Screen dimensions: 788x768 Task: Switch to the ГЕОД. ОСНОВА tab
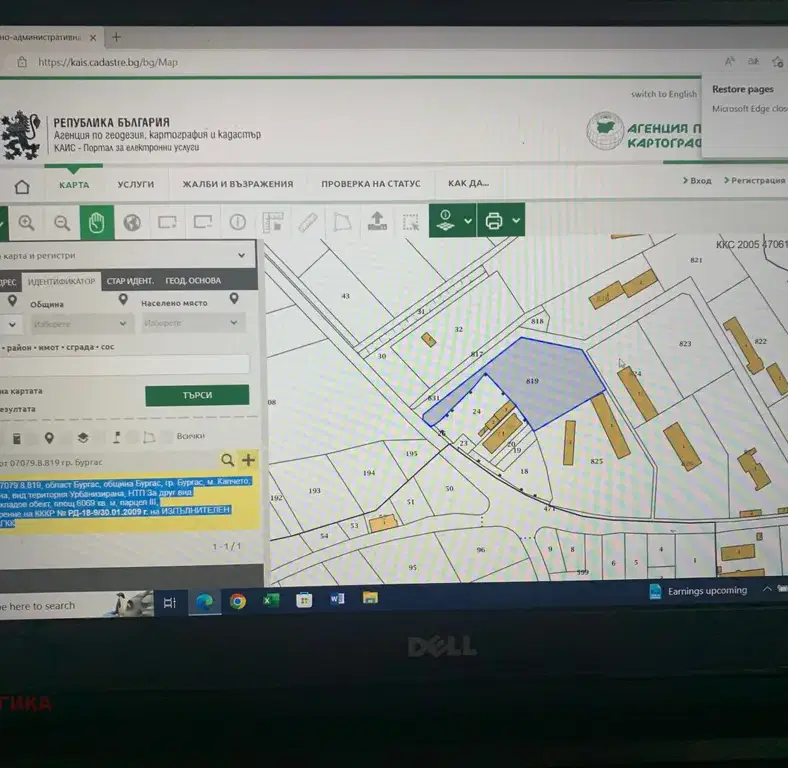point(193,280)
